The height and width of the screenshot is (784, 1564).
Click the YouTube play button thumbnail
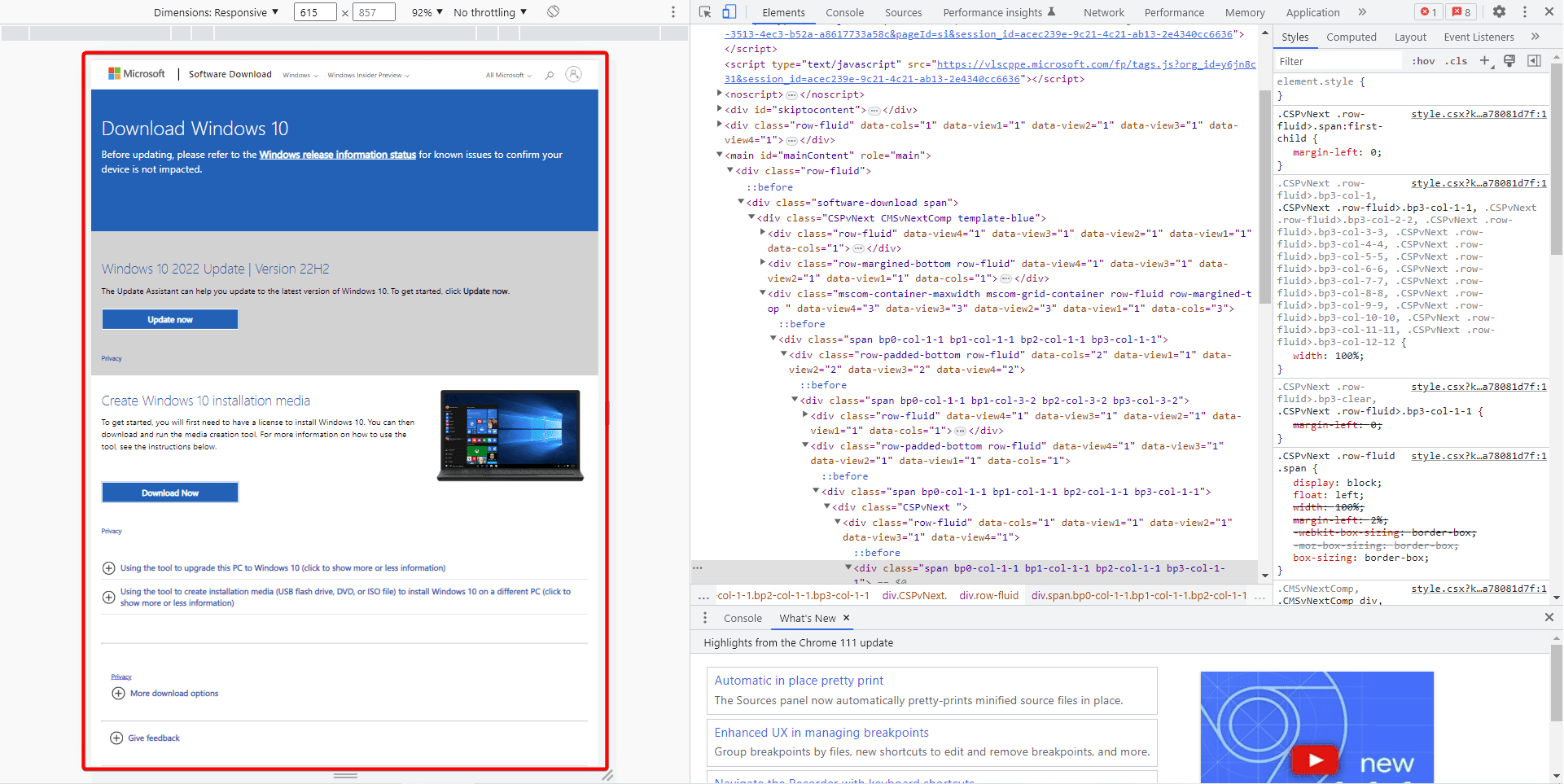[x=1316, y=760]
